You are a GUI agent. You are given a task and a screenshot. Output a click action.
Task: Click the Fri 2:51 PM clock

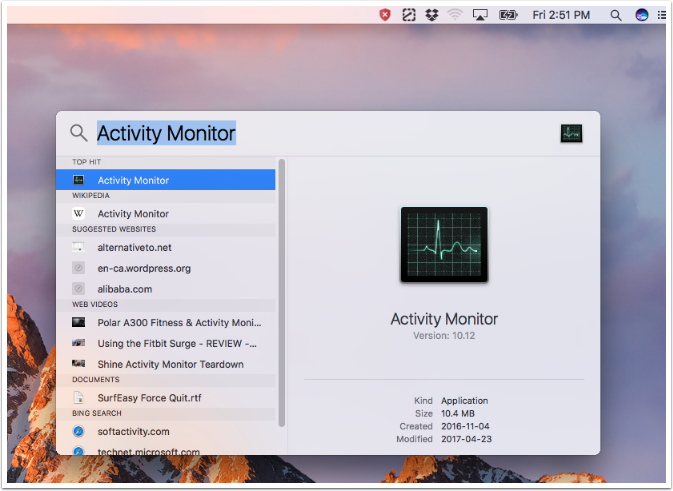coord(561,15)
